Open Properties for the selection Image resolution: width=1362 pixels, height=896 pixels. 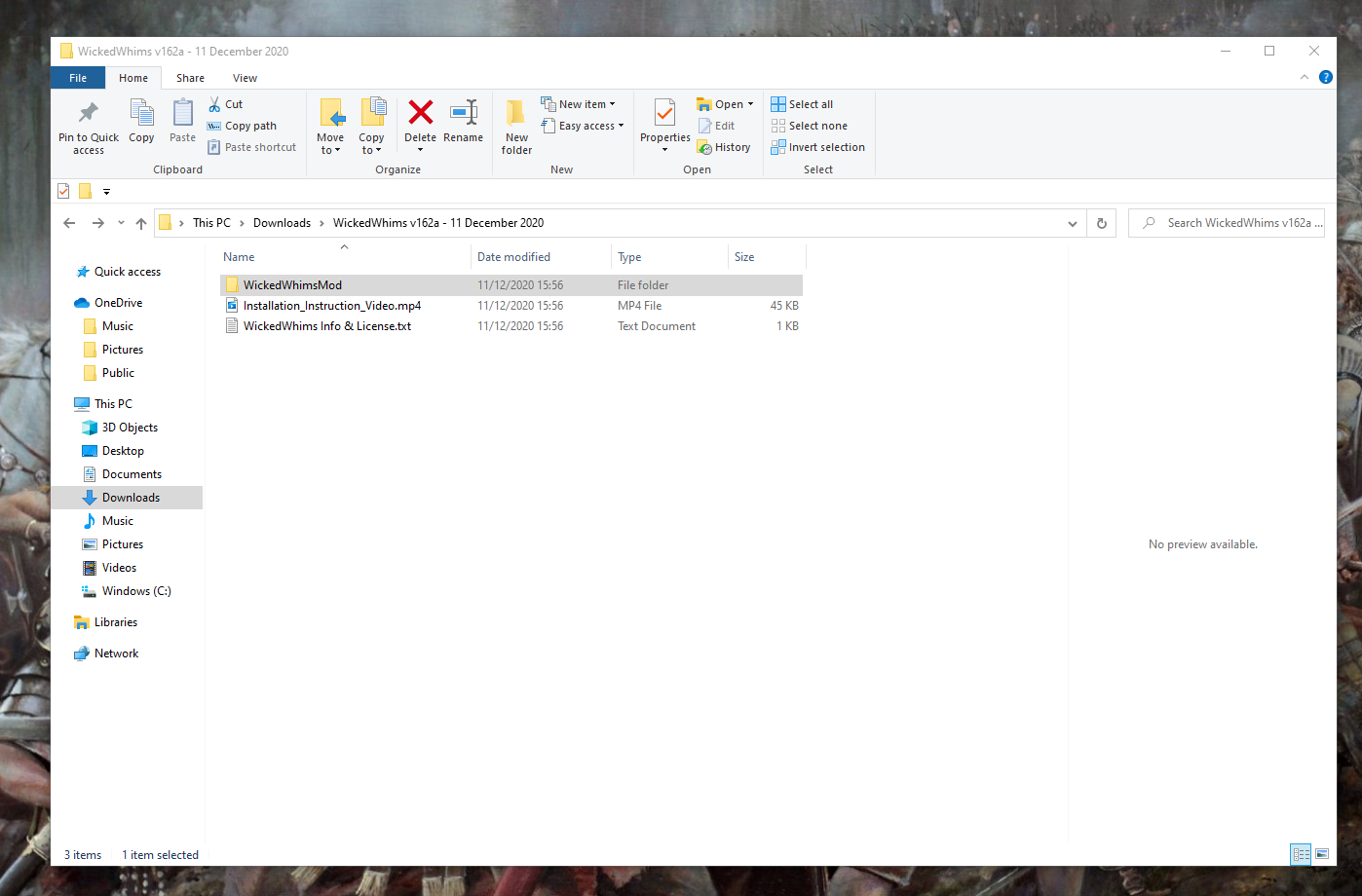664,125
